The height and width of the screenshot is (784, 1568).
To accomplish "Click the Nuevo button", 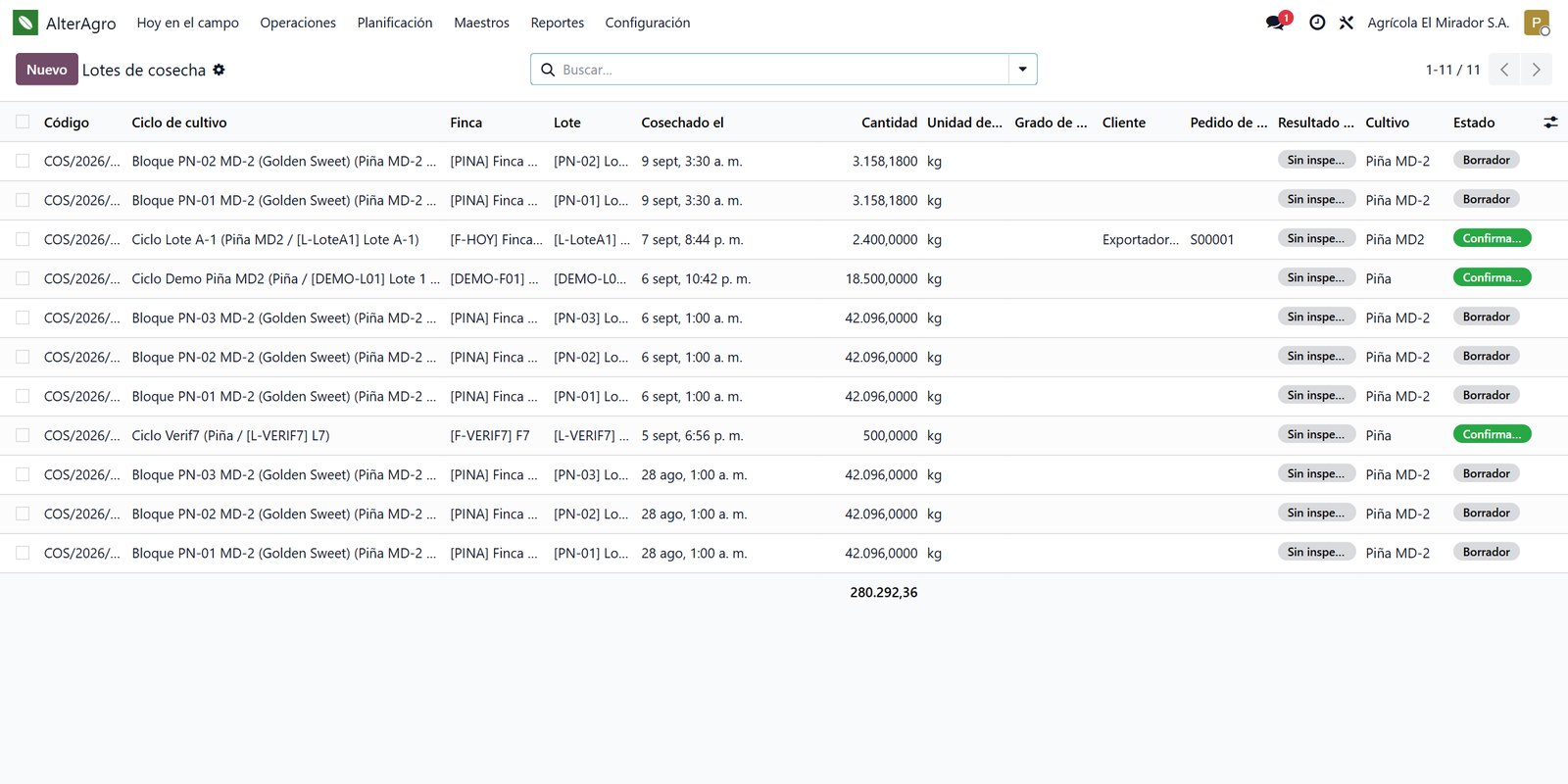I will pos(46,70).
